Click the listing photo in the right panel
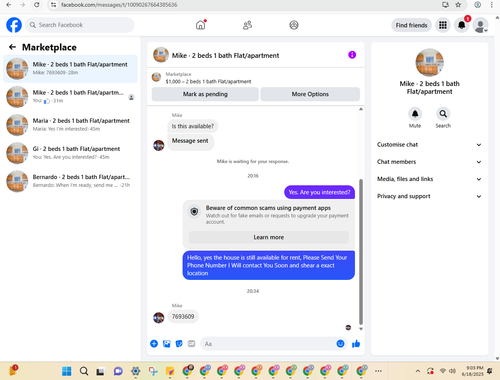Viewport: 500px width, 380px height. pyautogui.click(x=429, y=63)
